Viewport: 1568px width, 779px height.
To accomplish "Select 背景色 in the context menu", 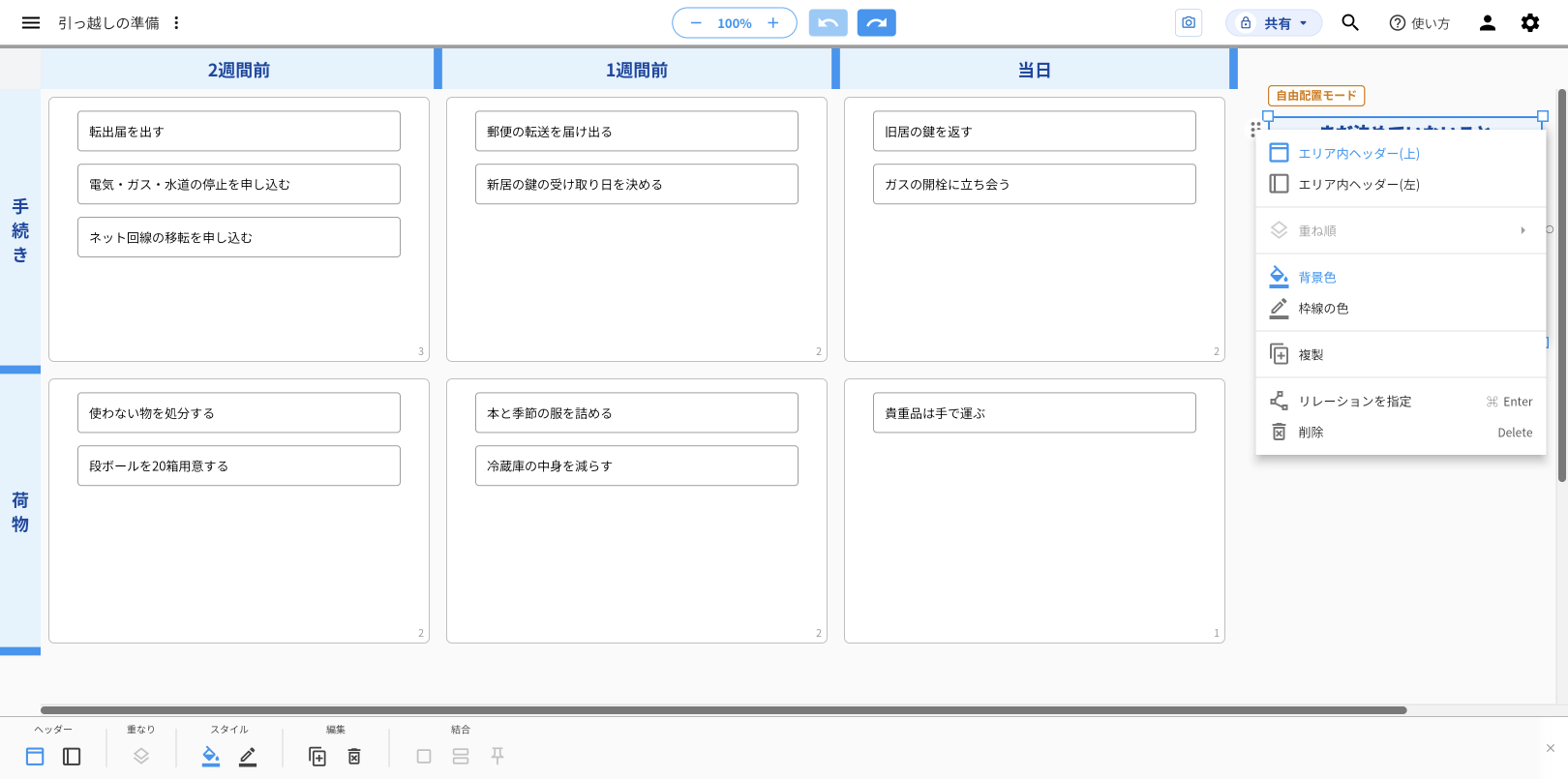I will point(1401,277).
